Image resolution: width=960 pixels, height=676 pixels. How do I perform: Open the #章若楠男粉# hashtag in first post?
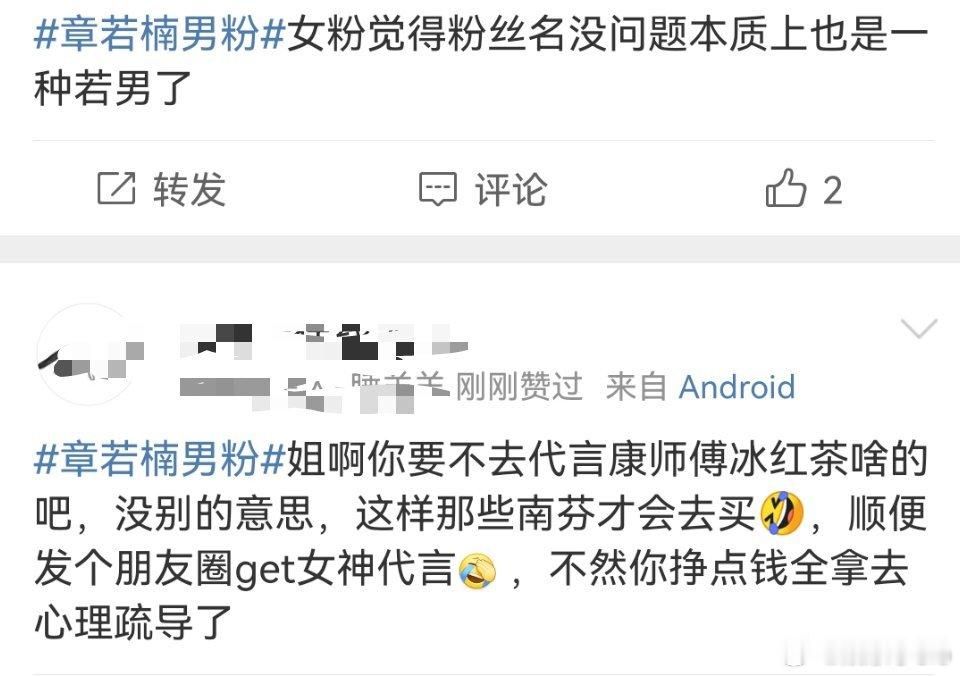160,34
